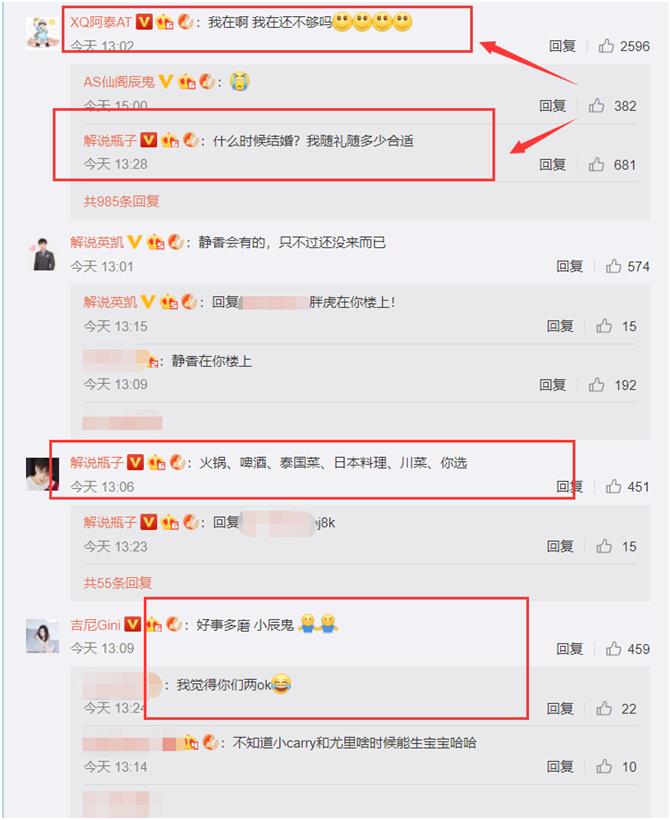Click verified V badge beside 解说英凯 at 13:01
The width and height of the screenshot is (671, 820).
(134, 242)
